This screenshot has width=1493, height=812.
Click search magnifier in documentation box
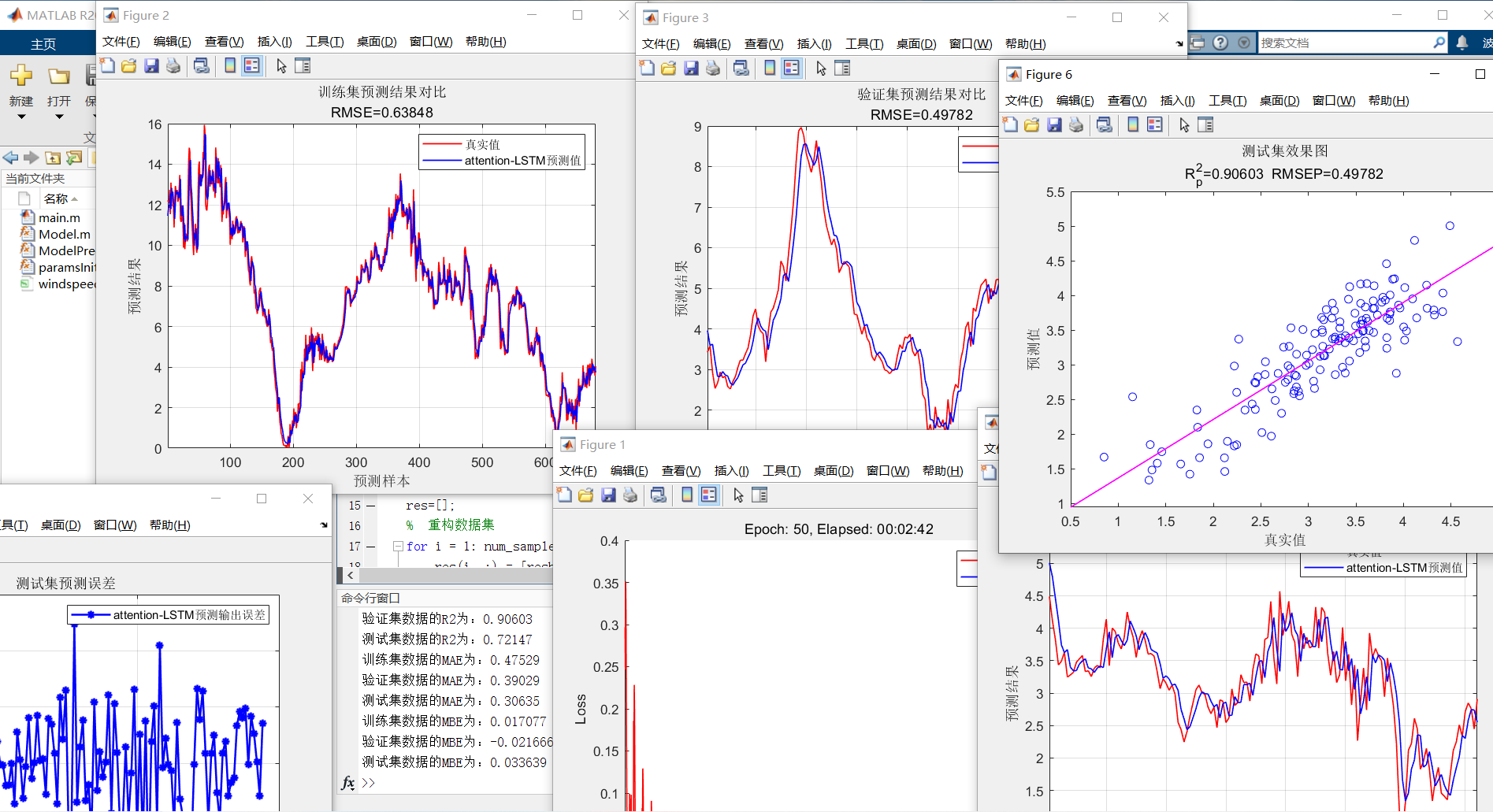tap(1439, 43)
